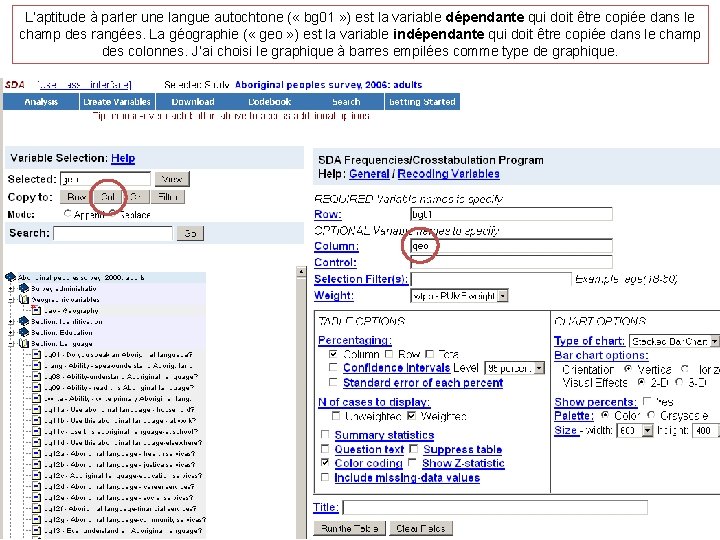Copy selected variable to Row

tap(76, 197)
